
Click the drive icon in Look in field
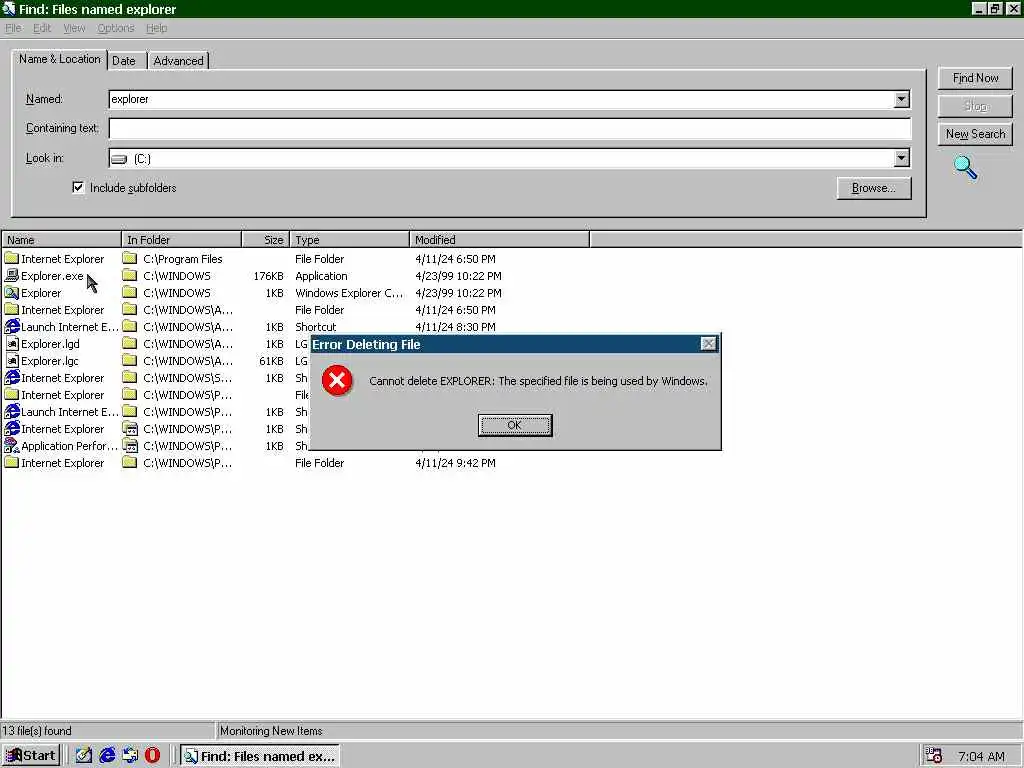[120, 159]
